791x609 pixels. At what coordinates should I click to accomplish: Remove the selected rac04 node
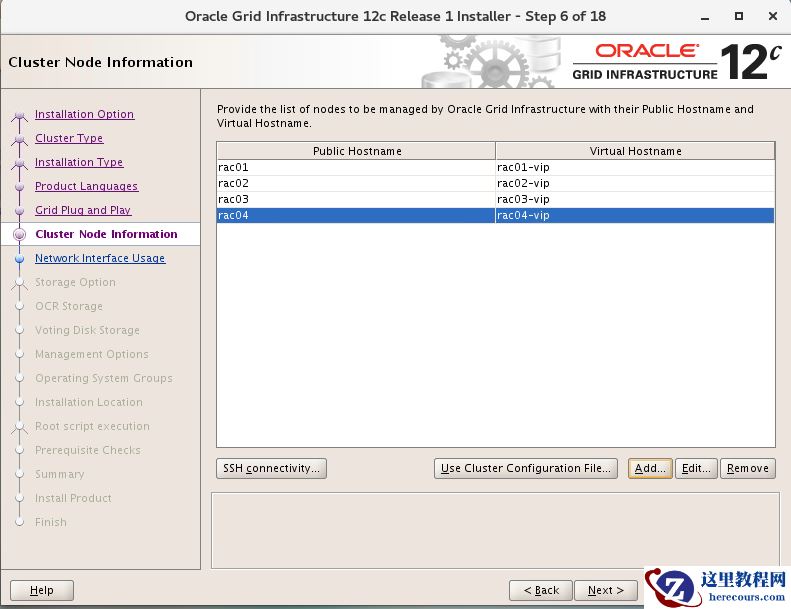[748, 468]
